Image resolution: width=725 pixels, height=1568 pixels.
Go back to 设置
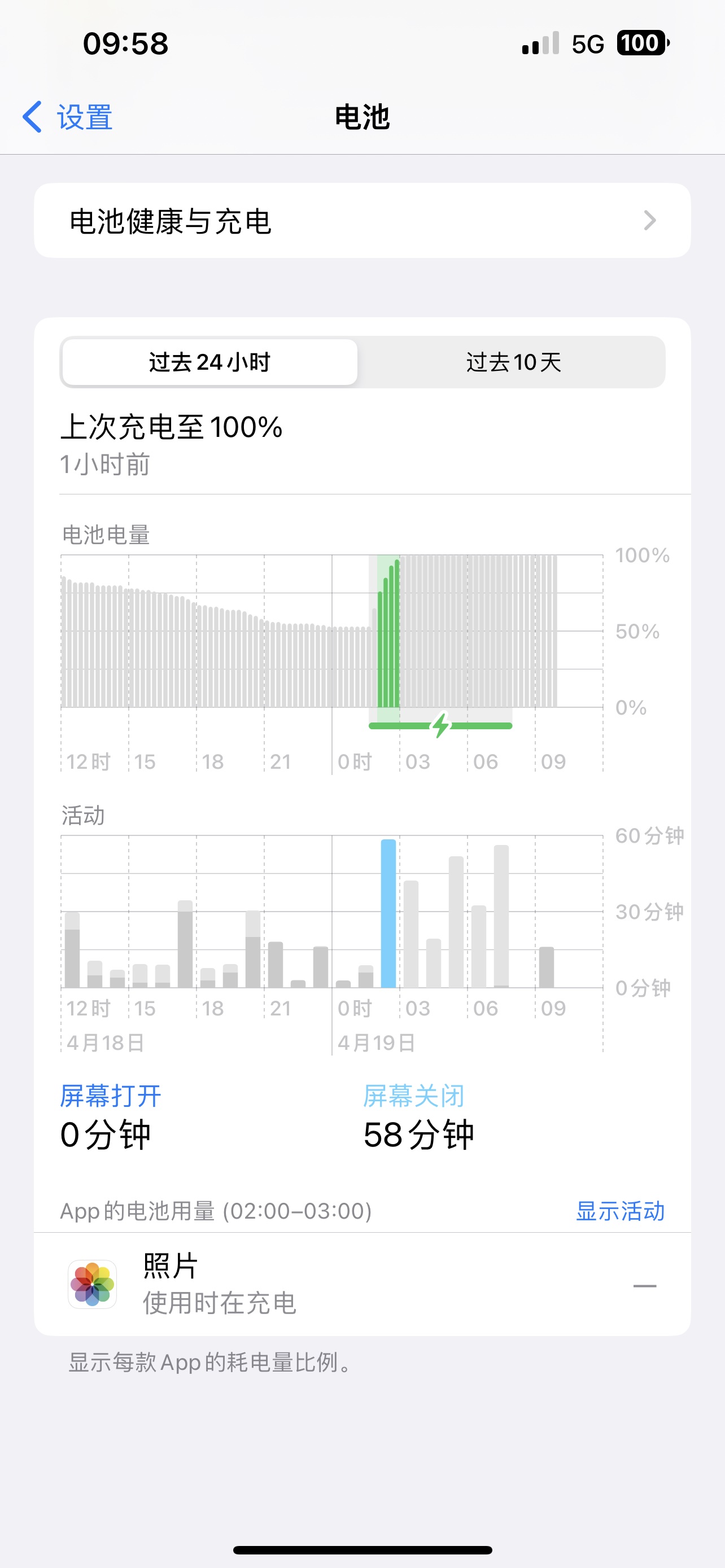click(x=84, y=117)
